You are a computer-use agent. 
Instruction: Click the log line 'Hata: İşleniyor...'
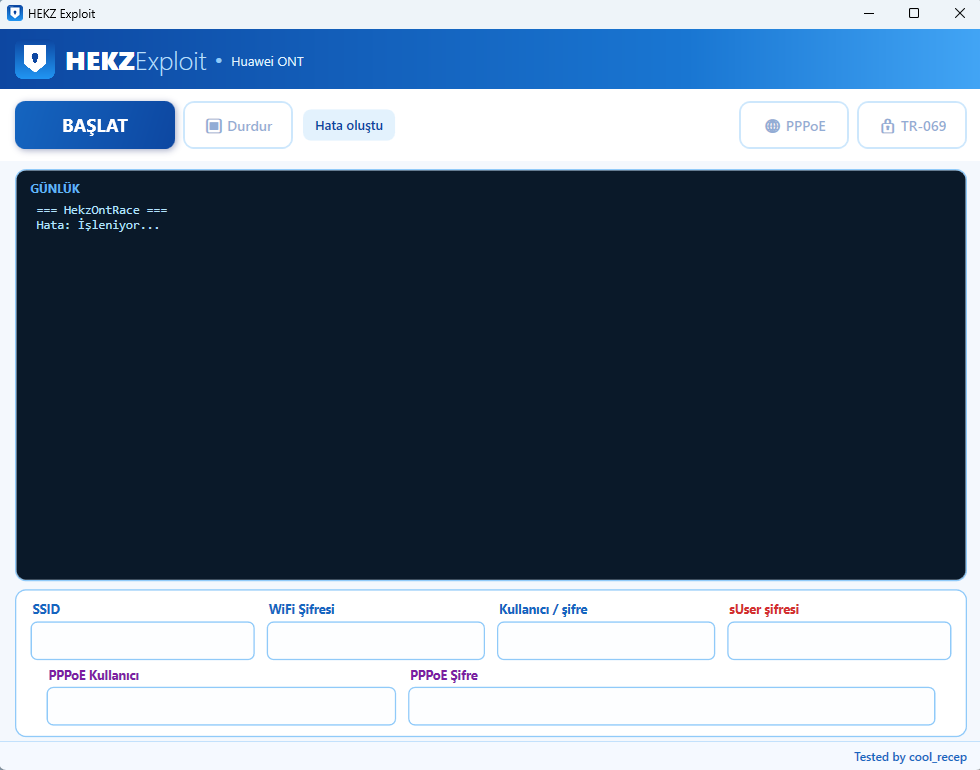98,225
